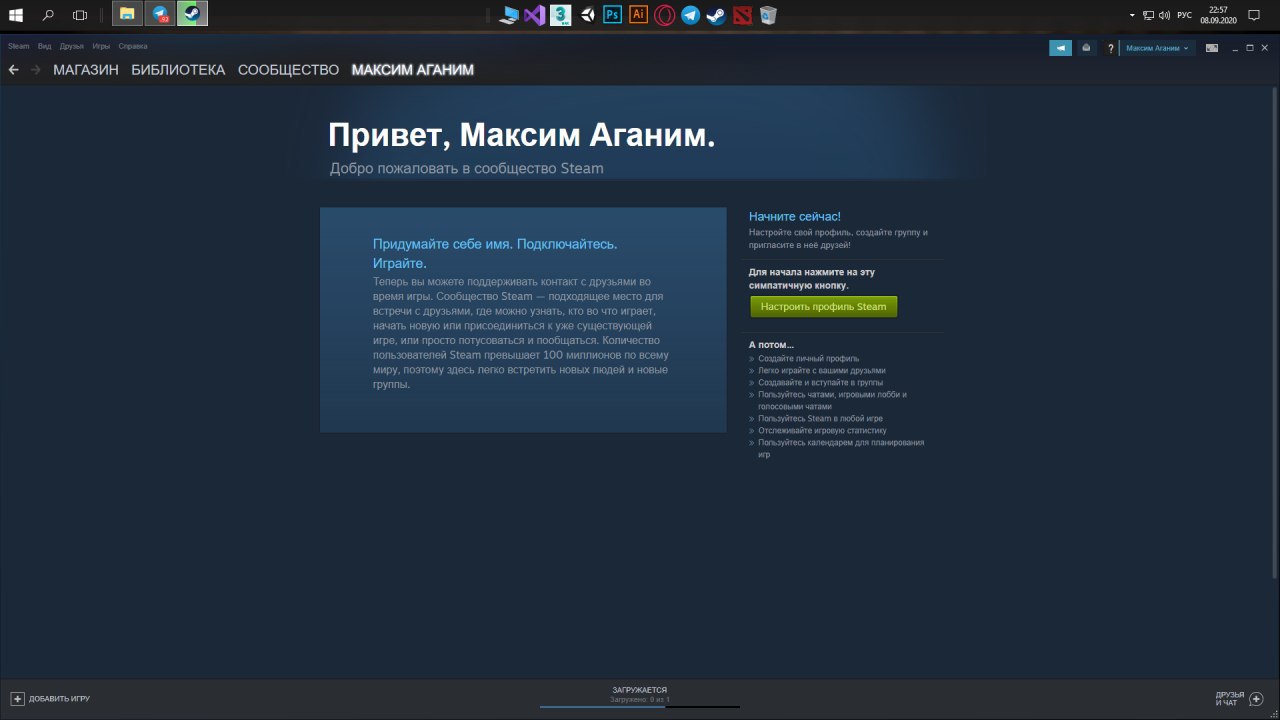The height and width of the screenshot is (720, 1280).
Task: Click the heading Начните сейчас!
Action: [x=795, y=216]
